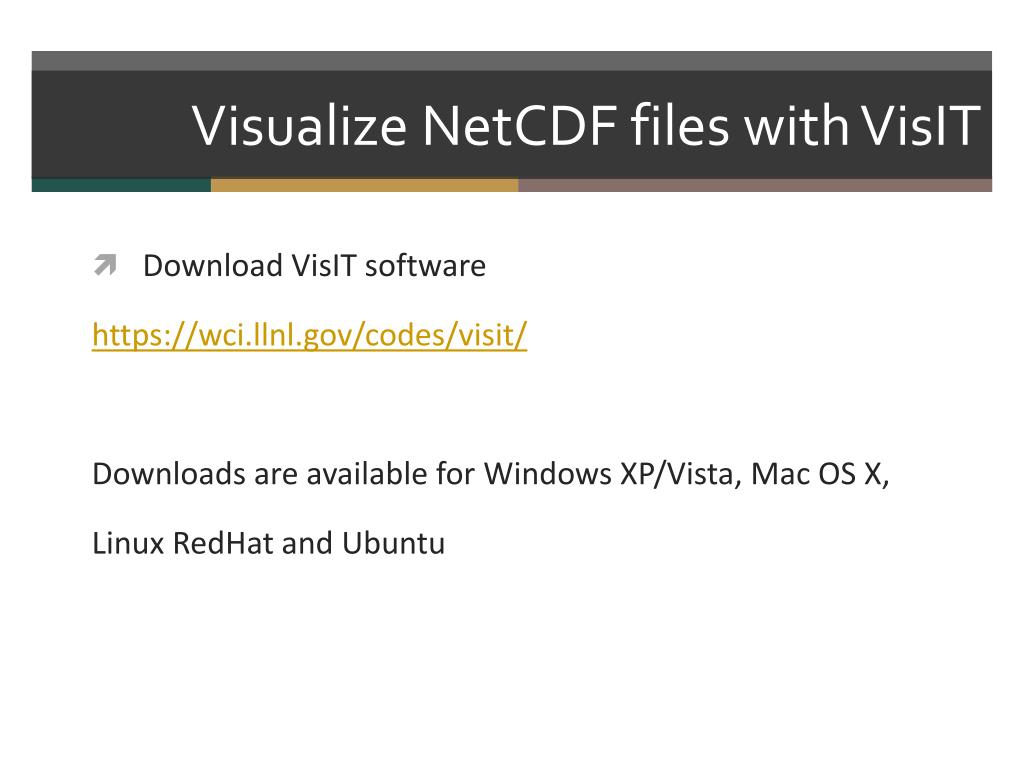Select the Download VisIT software bullet text

314,265
